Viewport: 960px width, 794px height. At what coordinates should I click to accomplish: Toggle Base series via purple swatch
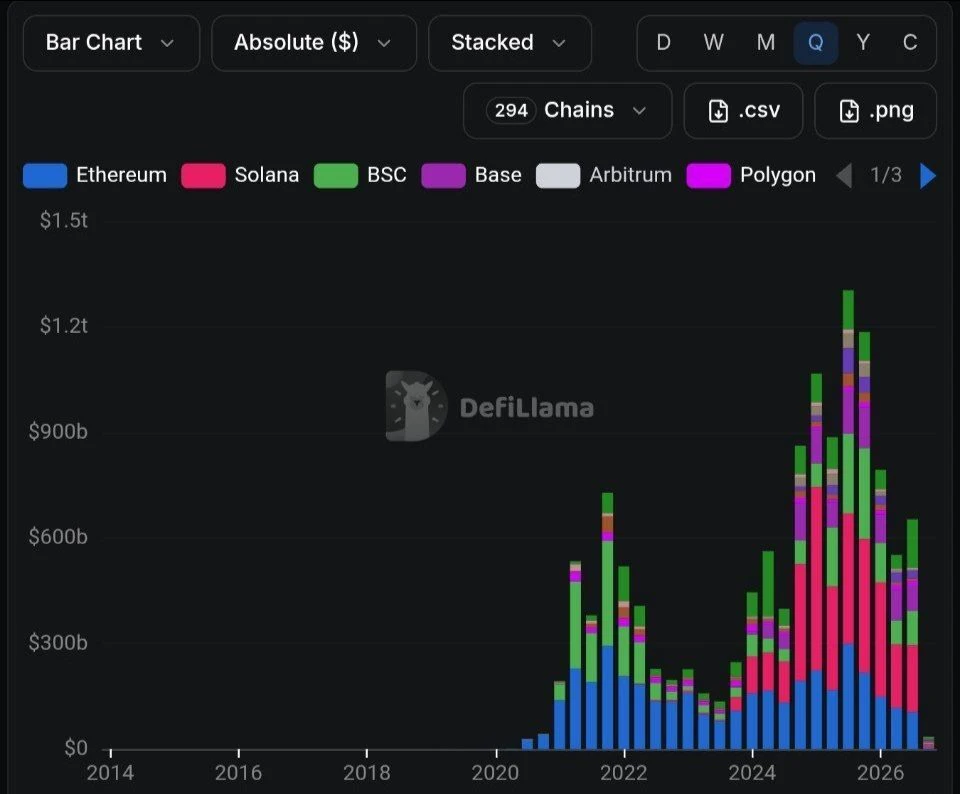point(443,176)
